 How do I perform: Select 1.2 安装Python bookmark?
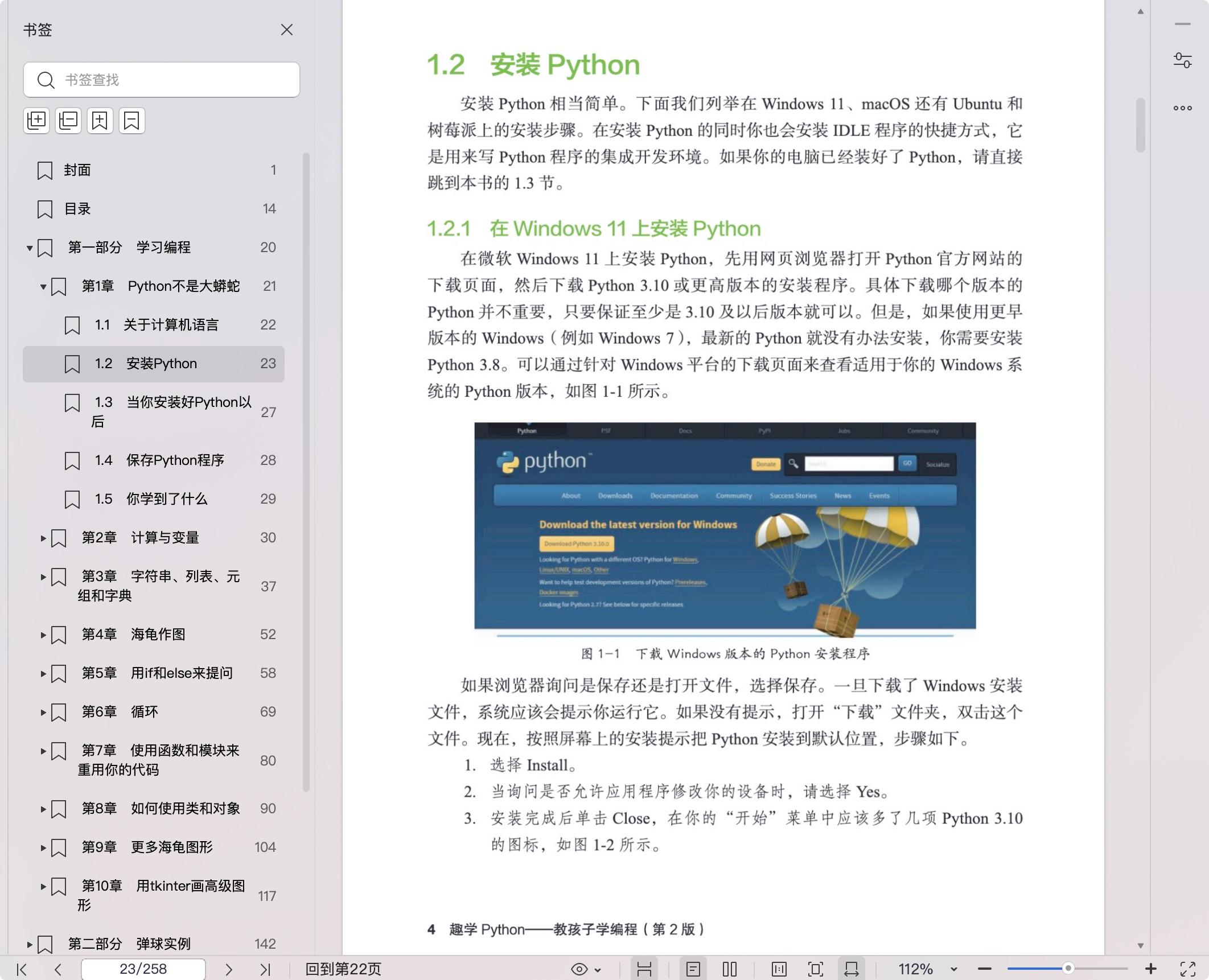click(154, 364)
